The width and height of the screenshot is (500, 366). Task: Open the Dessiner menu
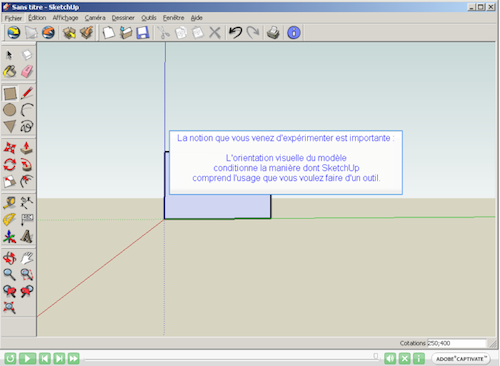coord(123,18)
